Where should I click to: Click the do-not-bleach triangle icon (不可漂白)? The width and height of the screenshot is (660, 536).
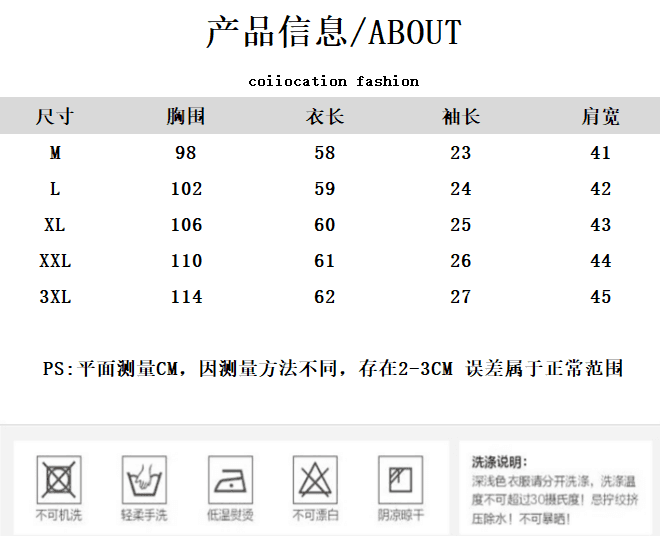[x=315, y=480]
